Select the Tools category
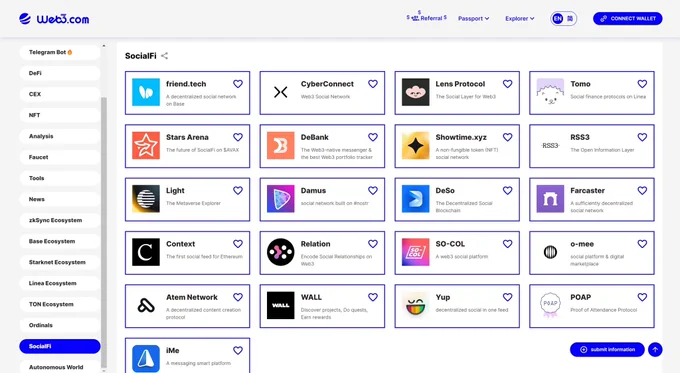 coord(60,178)
